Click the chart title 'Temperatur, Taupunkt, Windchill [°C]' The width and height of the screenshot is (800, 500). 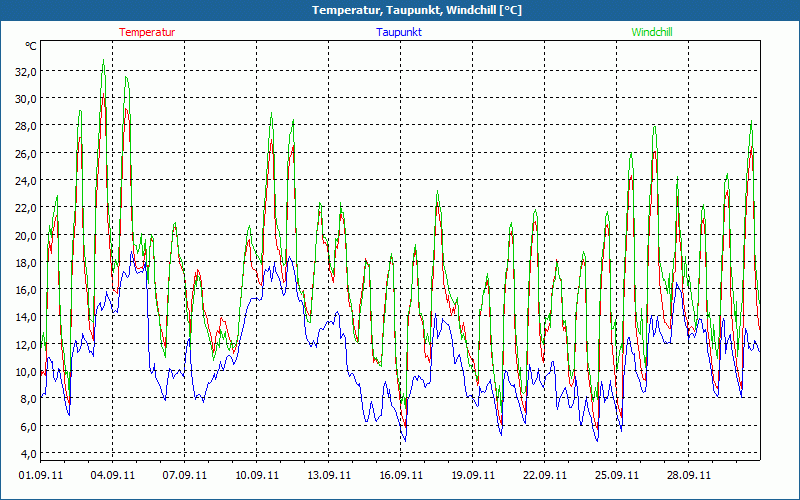tap(417, 10)
